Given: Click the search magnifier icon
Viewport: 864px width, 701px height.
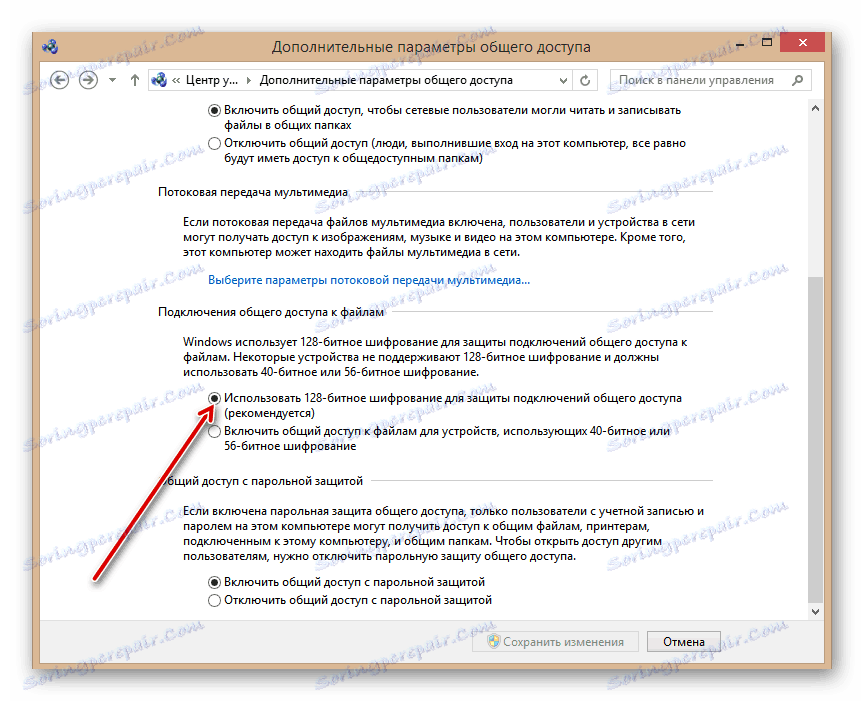Looking at the screenshot, I should 797,78.
